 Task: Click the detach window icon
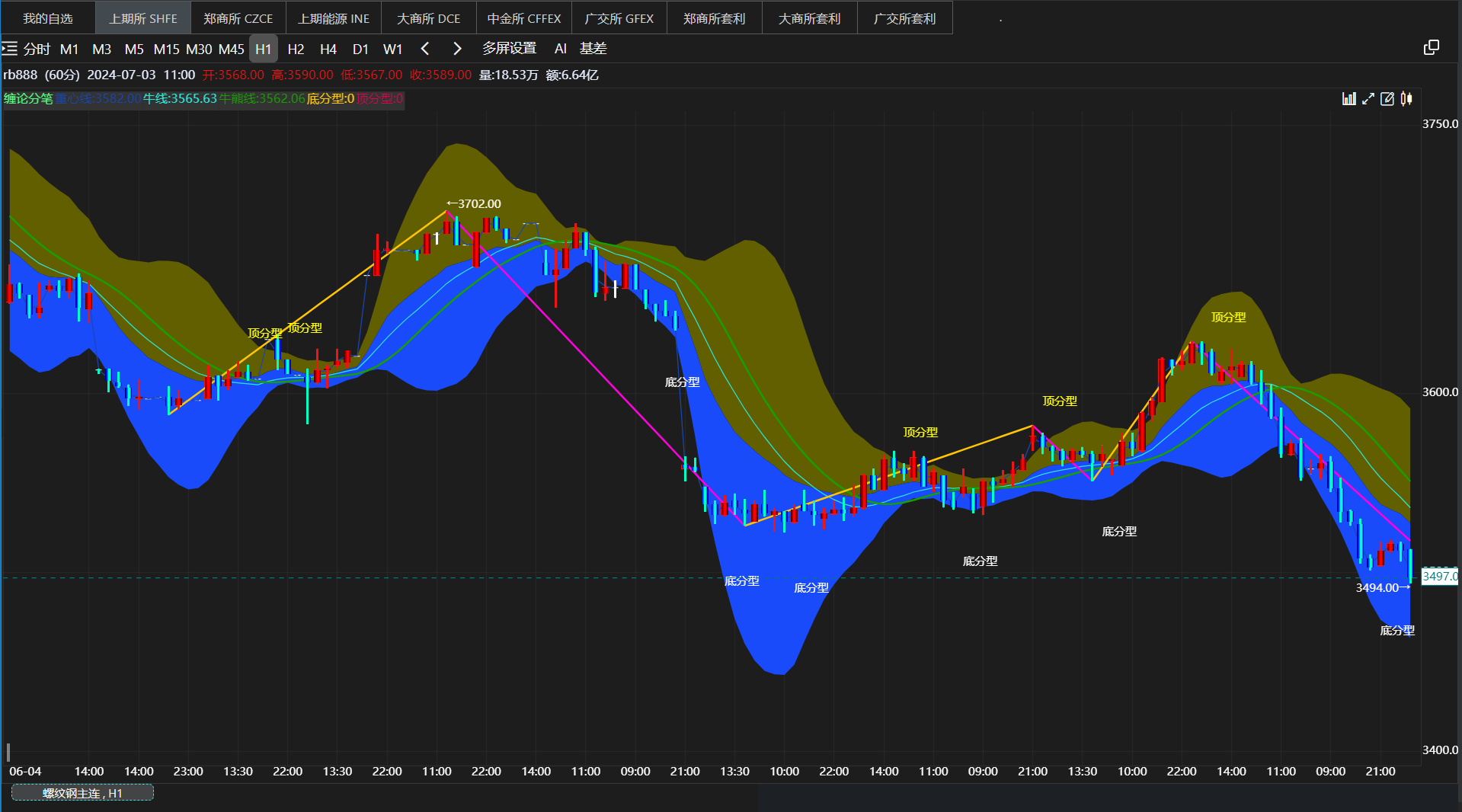(1432, 47)
